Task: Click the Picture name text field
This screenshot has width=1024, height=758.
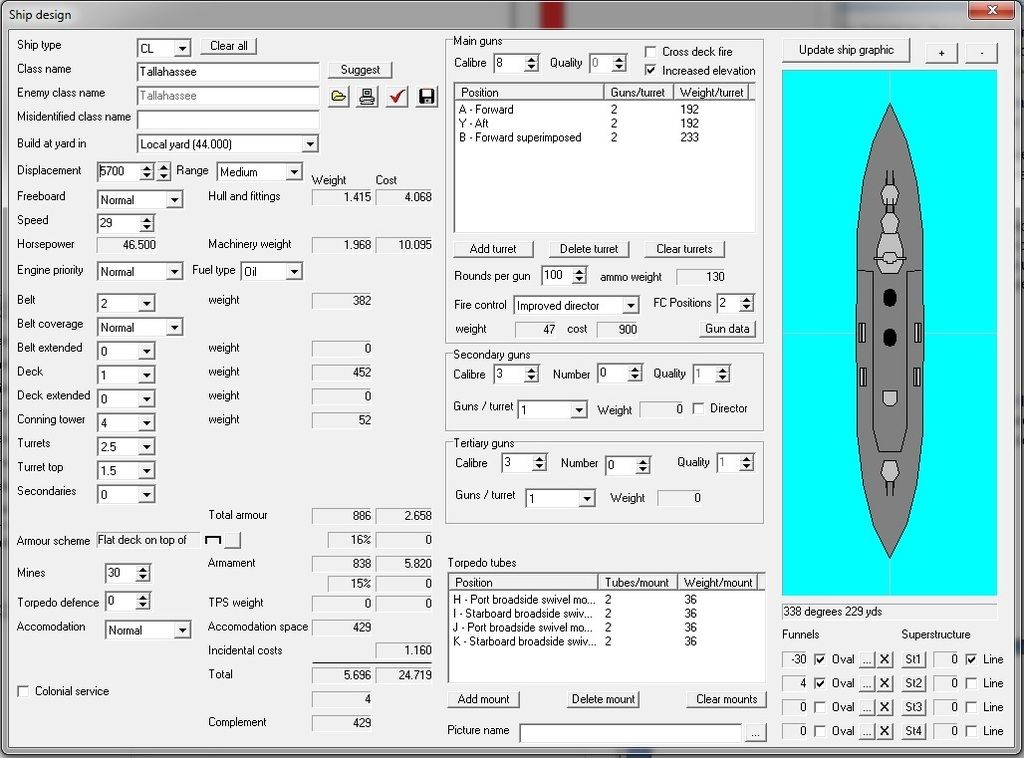Action: [x=631, y=733]
